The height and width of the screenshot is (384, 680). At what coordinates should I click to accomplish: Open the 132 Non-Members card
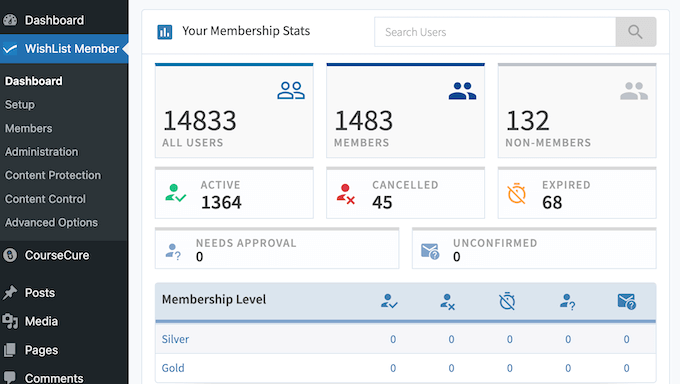577,111
